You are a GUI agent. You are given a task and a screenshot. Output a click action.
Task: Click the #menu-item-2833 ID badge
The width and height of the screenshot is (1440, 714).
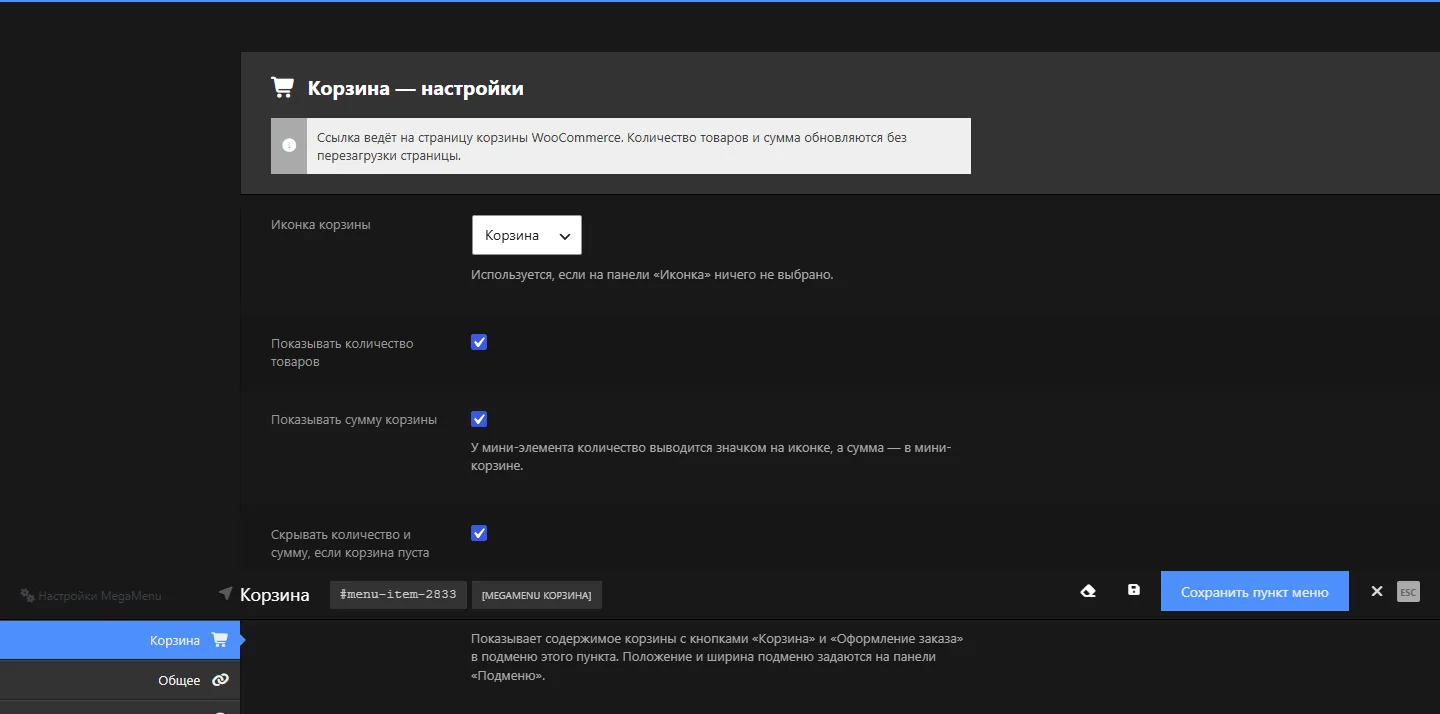point(399,594)
